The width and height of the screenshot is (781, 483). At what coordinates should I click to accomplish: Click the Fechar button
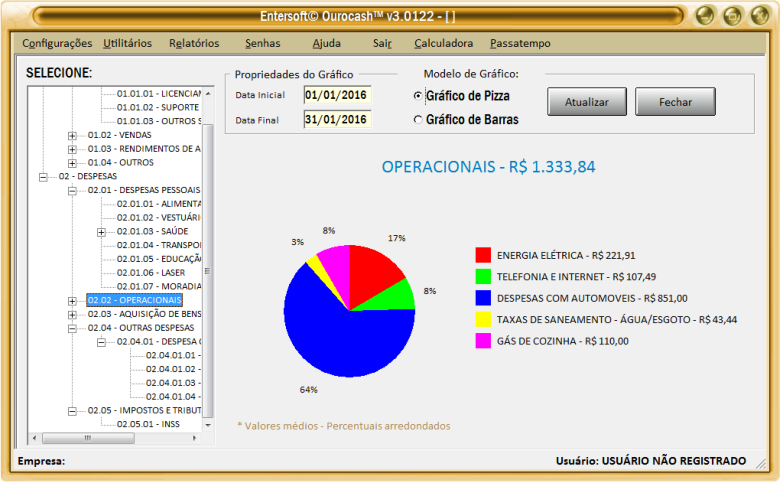(x=675, y=102)
